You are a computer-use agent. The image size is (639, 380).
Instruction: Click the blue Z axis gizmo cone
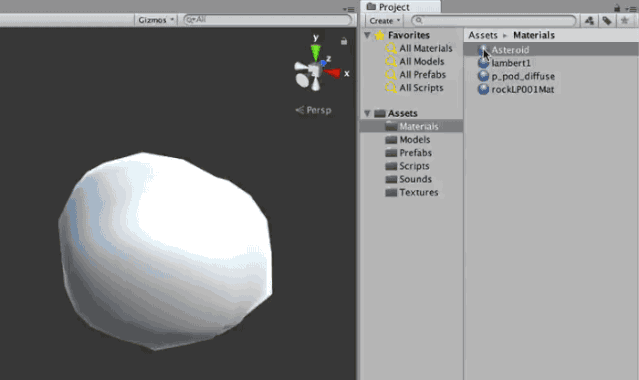click(324, 63)
